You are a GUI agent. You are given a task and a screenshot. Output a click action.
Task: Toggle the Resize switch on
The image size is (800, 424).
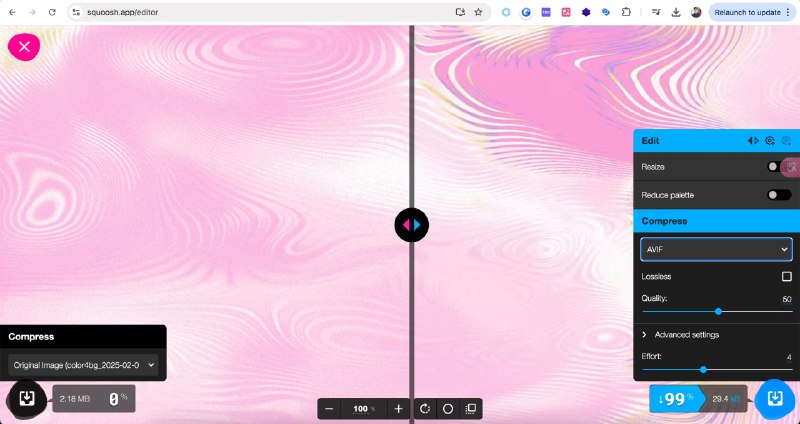click(778, 167)
